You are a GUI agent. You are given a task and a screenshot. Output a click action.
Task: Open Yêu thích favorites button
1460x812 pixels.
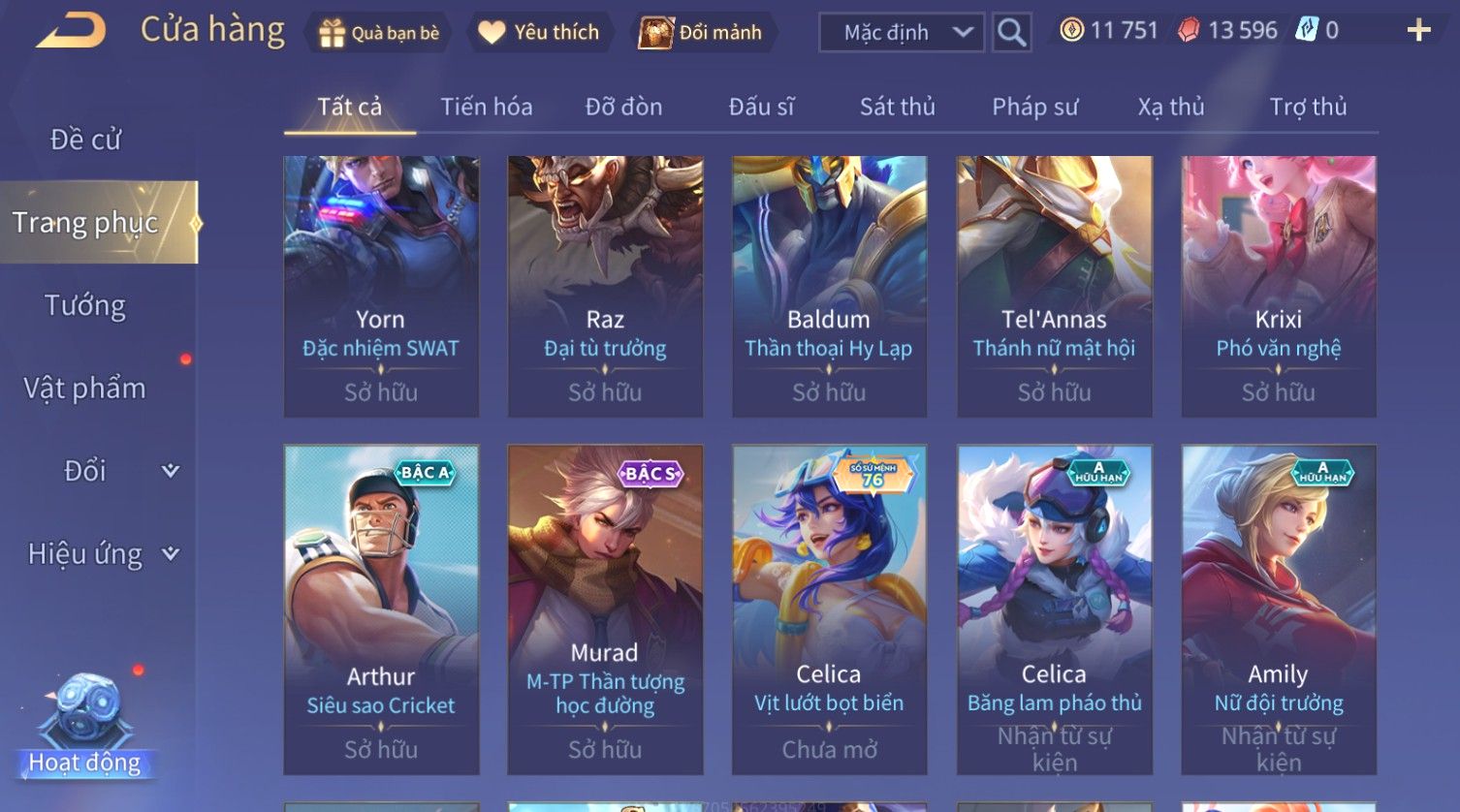540,33
